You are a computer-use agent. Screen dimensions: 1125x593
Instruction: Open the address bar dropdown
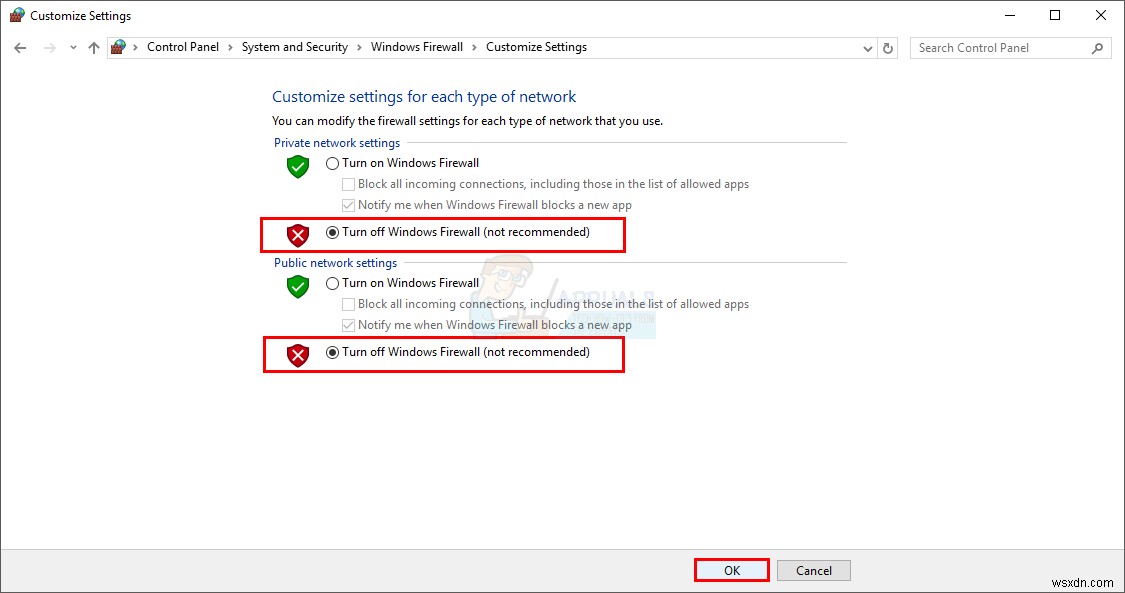click(867, 47)
